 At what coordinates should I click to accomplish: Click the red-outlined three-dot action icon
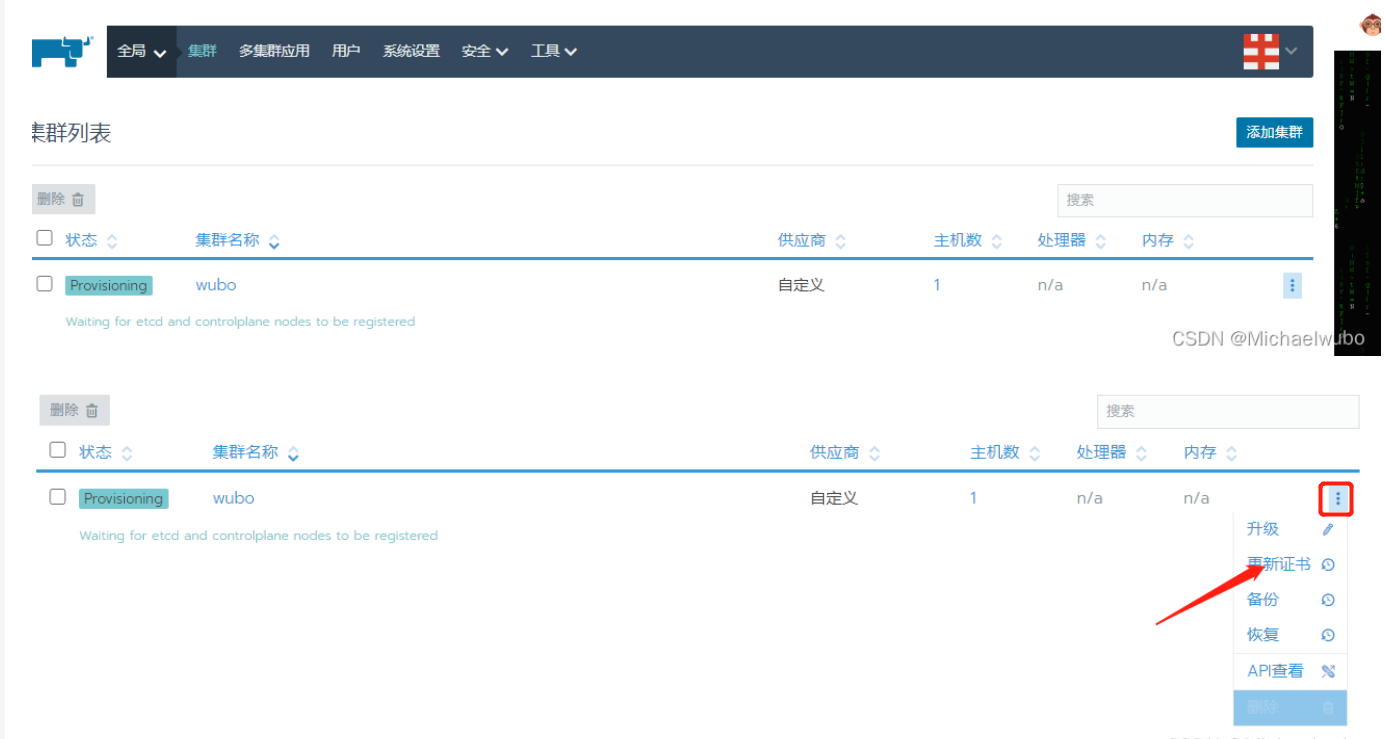point(1337,498)
